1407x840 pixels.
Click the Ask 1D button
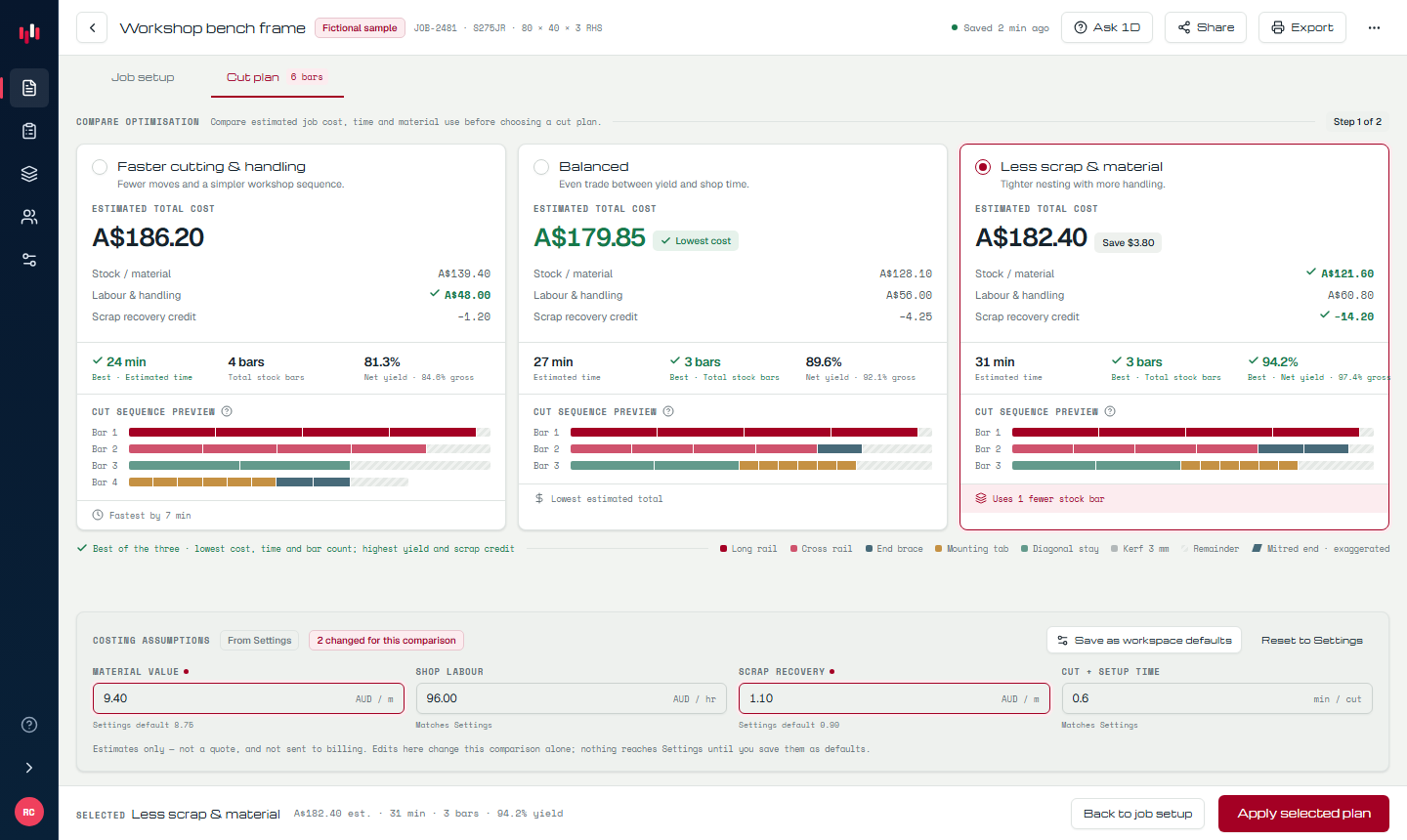[1107, 27]
